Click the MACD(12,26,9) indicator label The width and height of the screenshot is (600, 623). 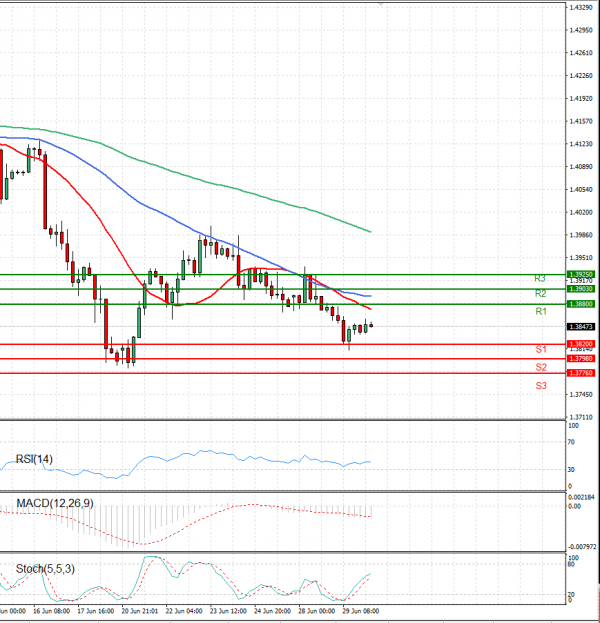click(55, 503)
